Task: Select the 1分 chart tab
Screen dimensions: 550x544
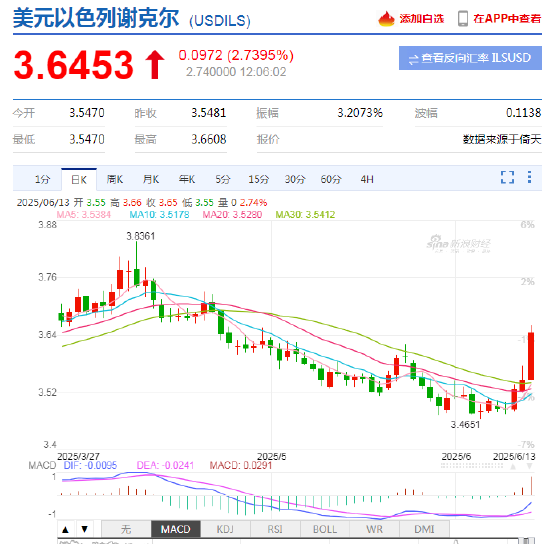Action: 42,180
